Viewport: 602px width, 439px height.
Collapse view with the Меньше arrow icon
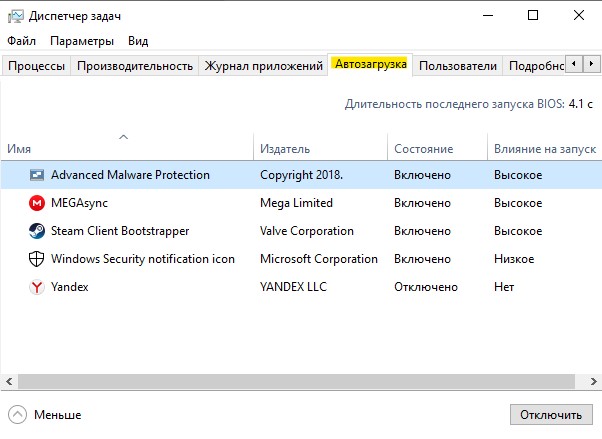coord(17,415)
